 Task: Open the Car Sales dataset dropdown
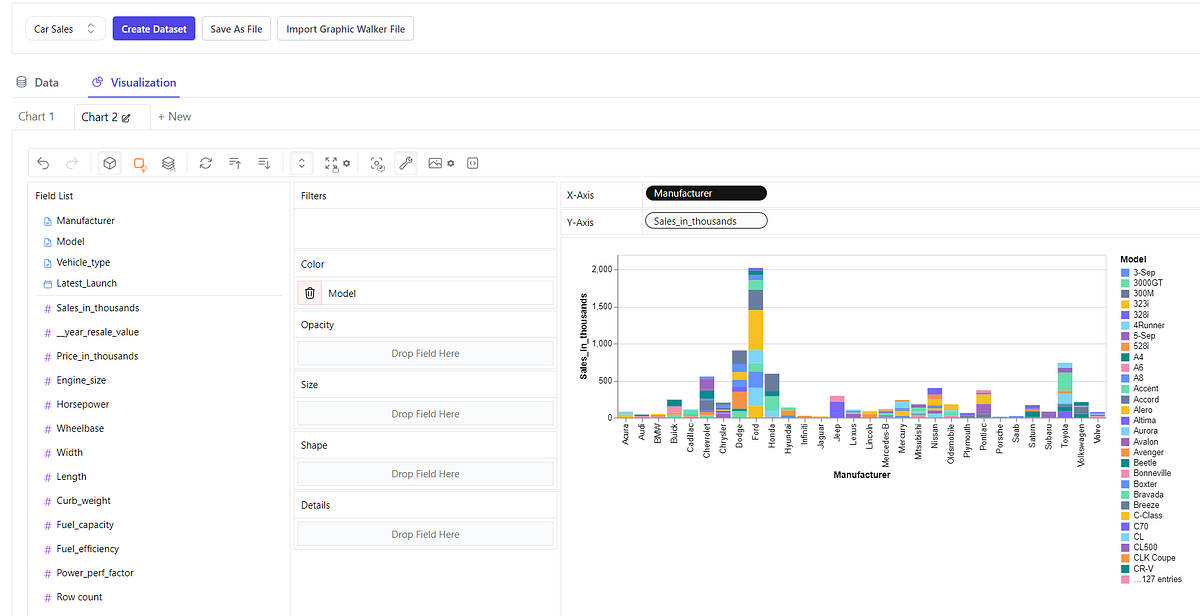coord(65,29)
